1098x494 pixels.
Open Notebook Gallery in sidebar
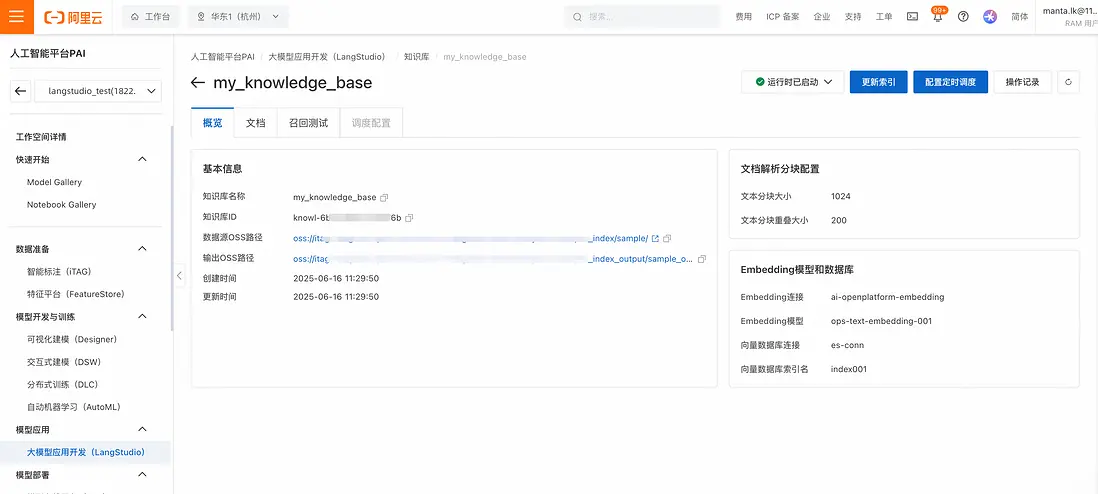pos(62,205)
